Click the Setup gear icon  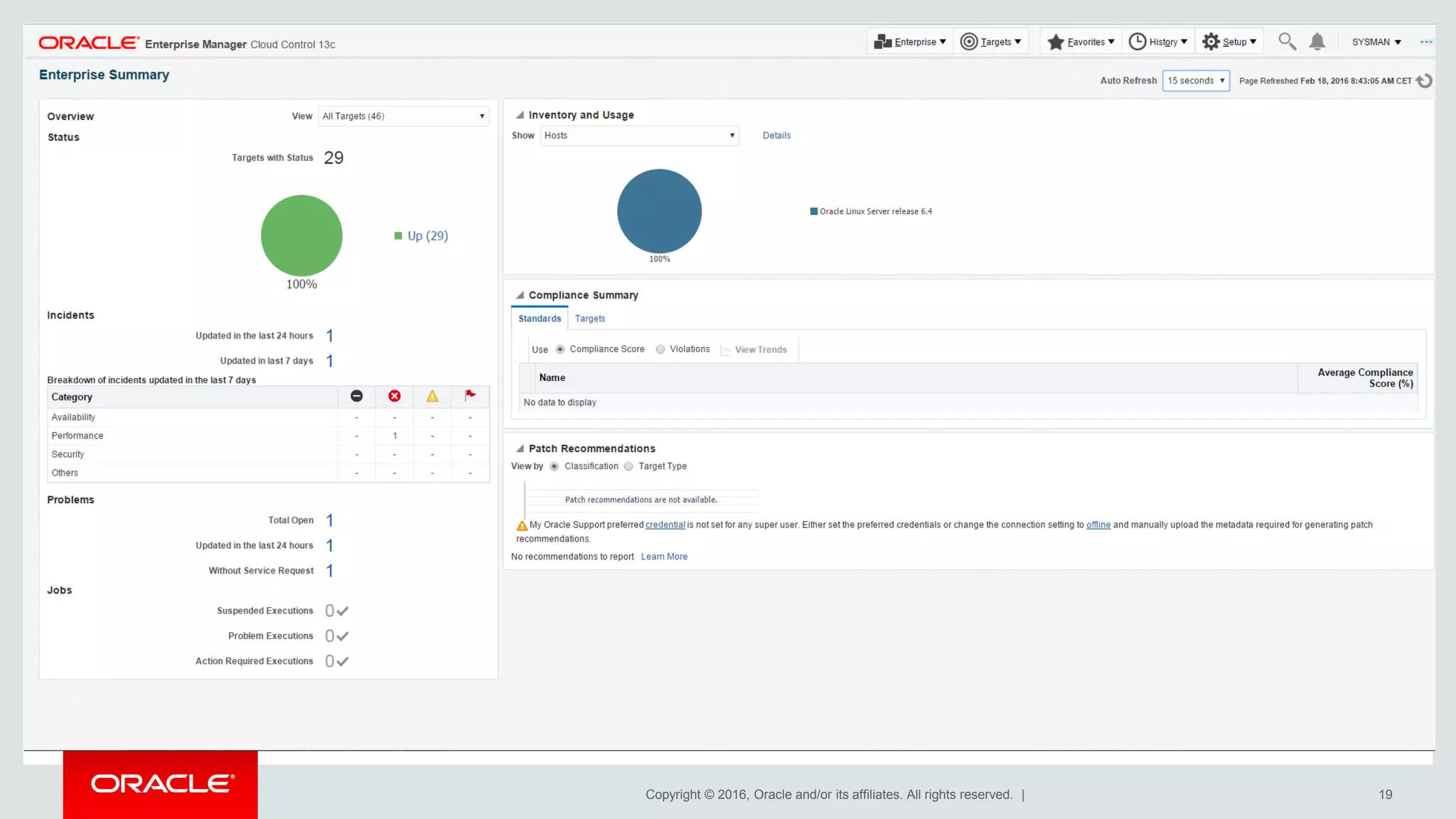coord(1211,42)
